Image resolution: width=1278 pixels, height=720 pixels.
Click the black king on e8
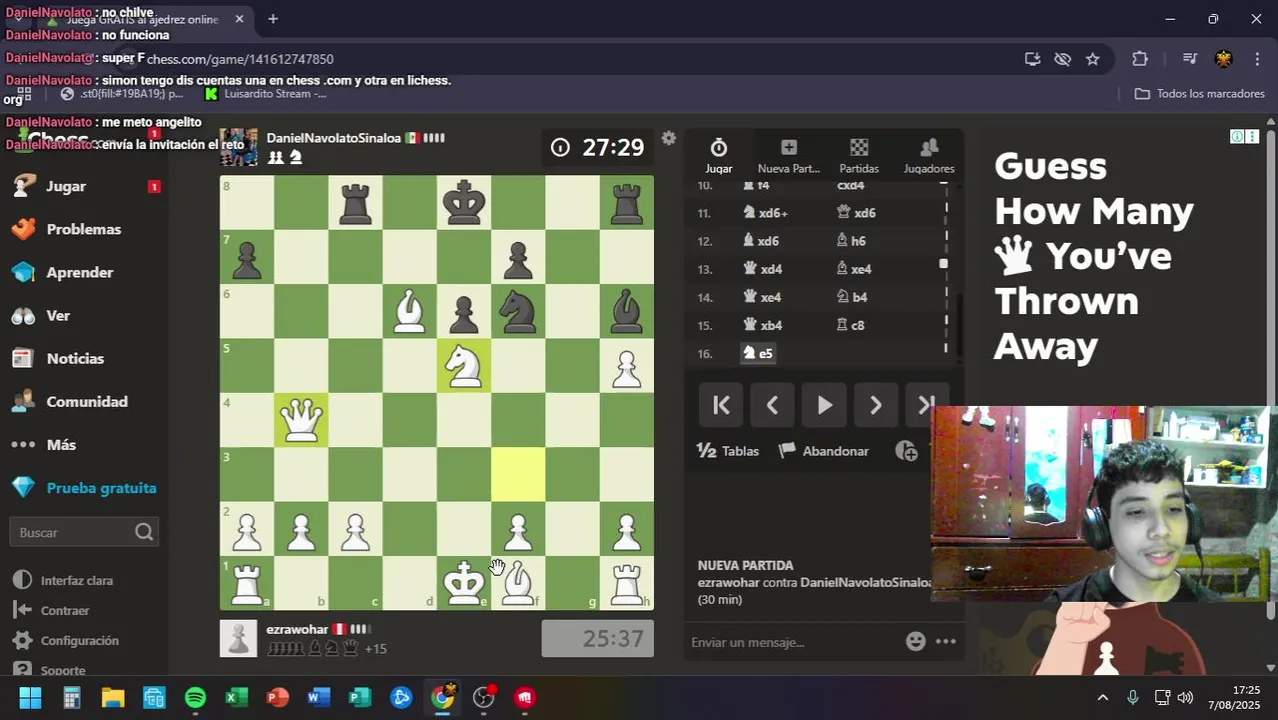click(x=464, y=203)
